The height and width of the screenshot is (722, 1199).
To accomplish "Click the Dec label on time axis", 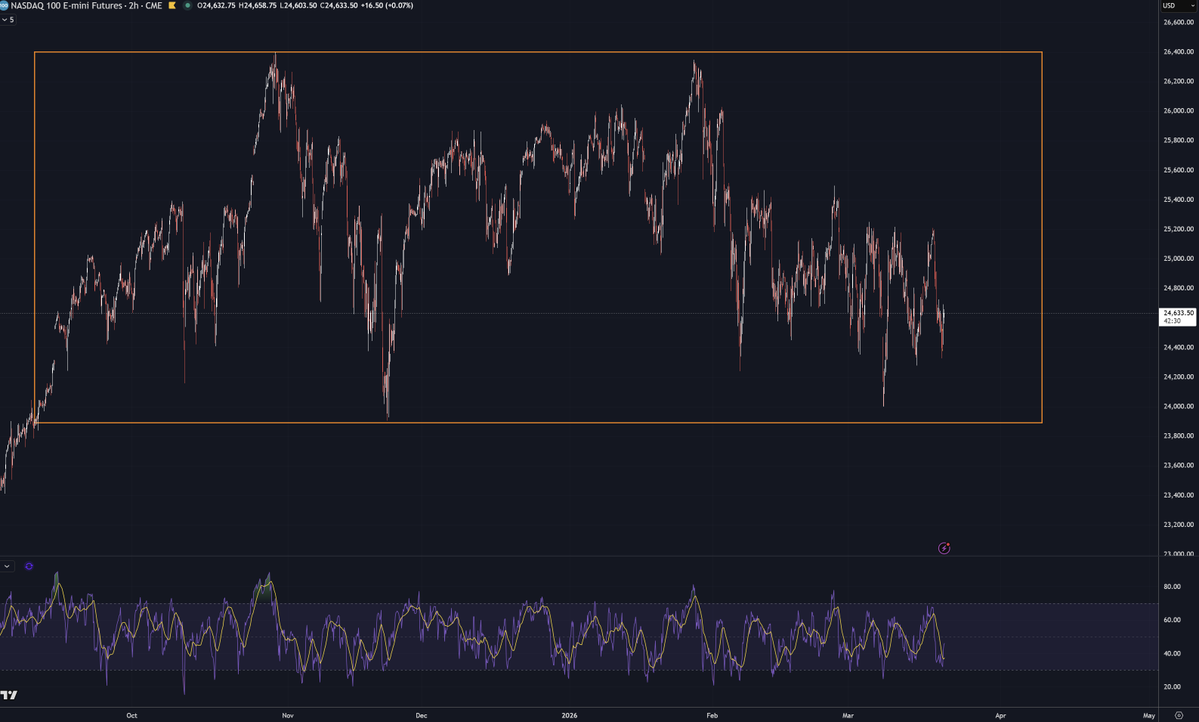I will pyautogui.click(x=421, y=716).
